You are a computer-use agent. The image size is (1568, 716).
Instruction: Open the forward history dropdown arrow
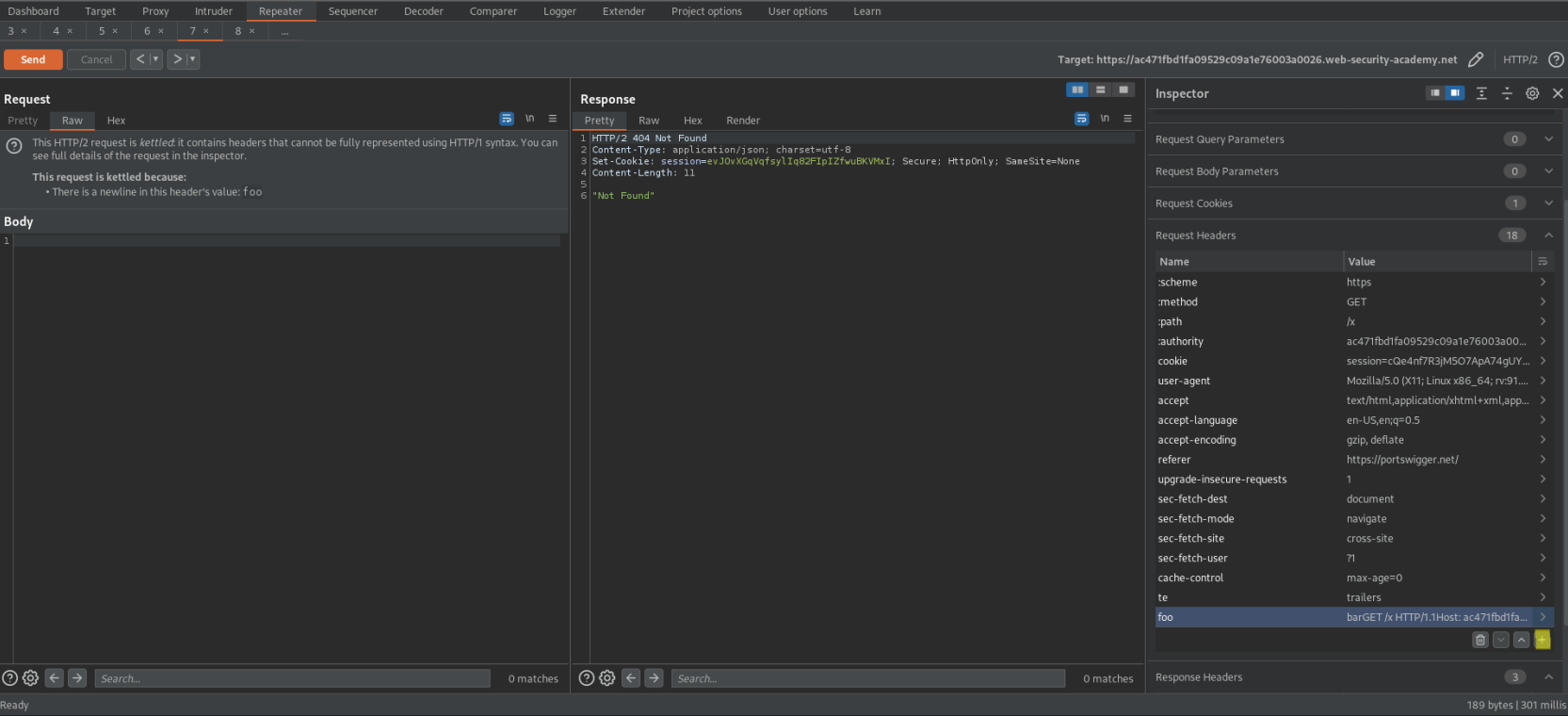click(193, 59)
